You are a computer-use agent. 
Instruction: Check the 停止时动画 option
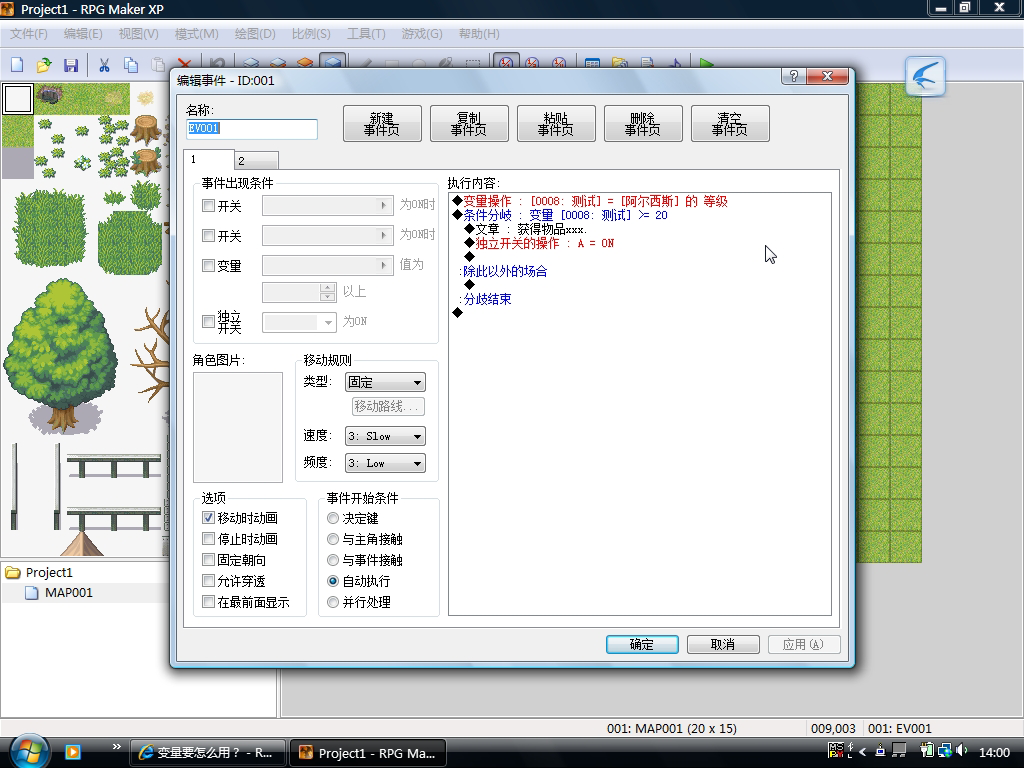click(208, 539)
